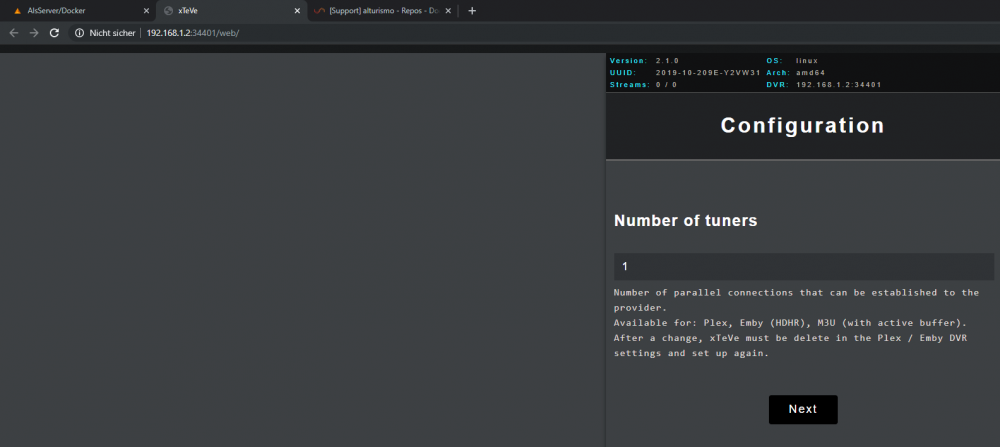
Task: Click the address bar URL 192.168.1.2:34401/web/
Action: click(193, 33)
